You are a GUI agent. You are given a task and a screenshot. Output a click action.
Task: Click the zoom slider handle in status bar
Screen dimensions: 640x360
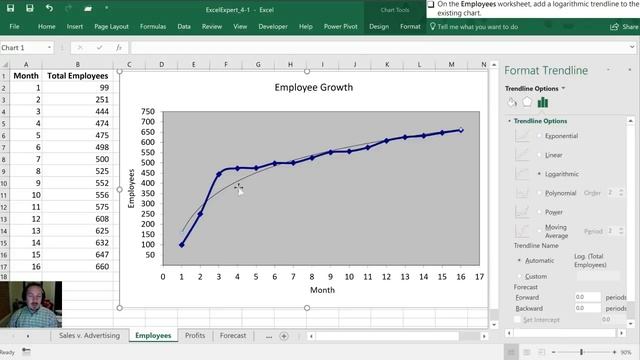click(x=581, y=352)
